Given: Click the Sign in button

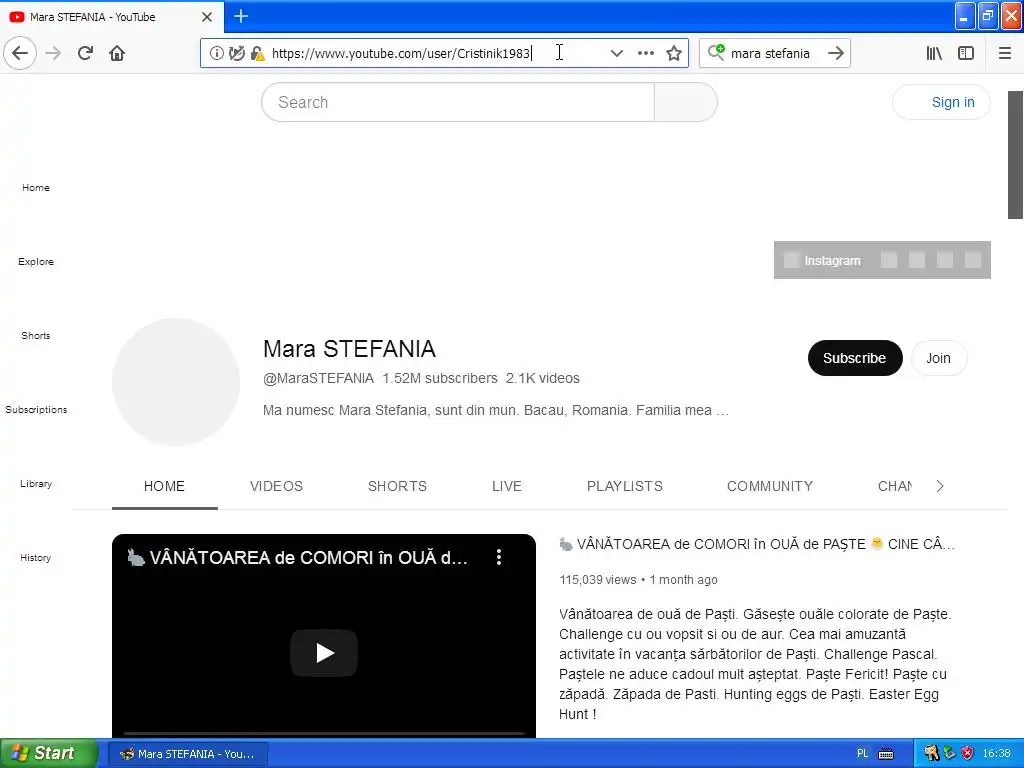Looking at the screenshot, I should pos(941,102).
